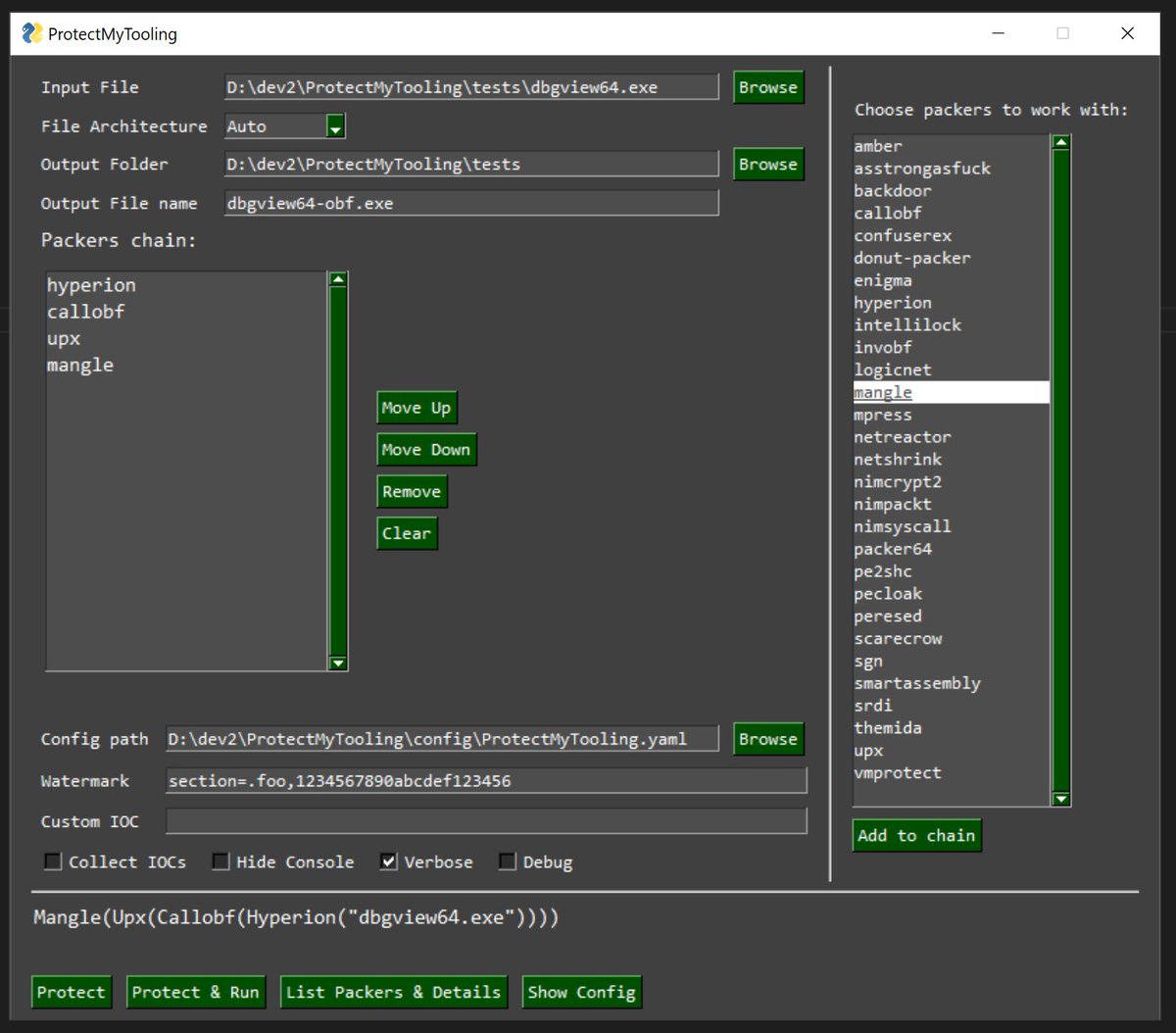This screenshot has width=1176, height=1033.
Task: Select amber in the packers list
Action: pos(951,146)
